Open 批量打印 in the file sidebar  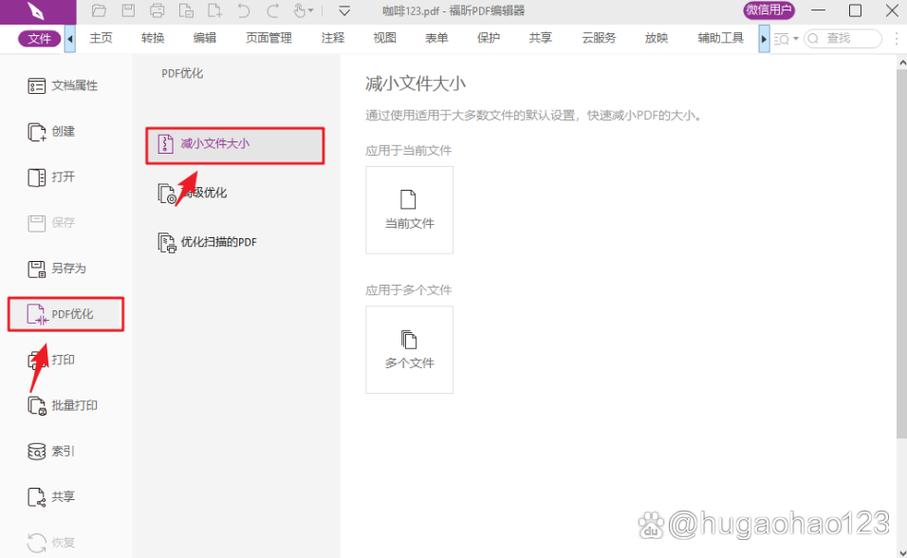pos(63,405)
